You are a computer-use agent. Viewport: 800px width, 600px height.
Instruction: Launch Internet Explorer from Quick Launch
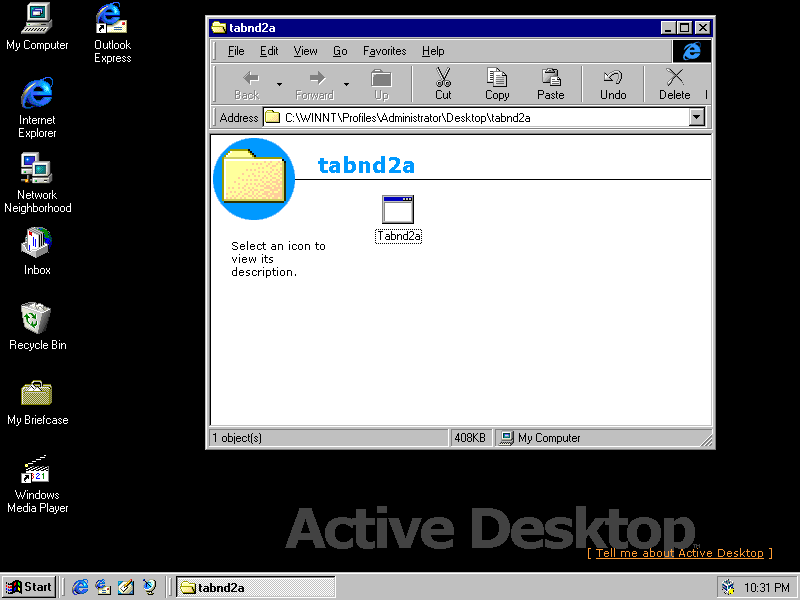point(80,587)
